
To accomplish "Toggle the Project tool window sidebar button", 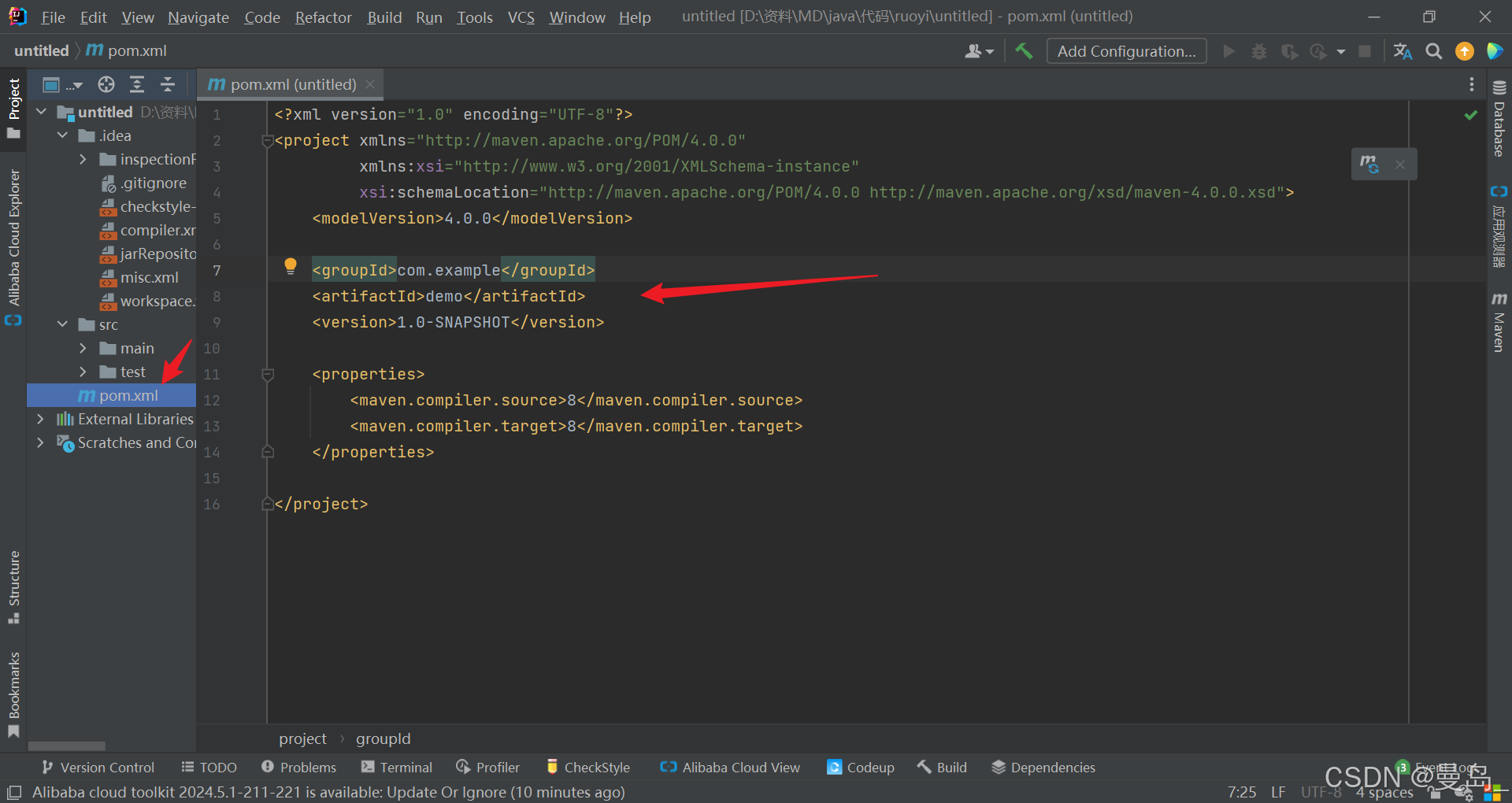I will coord(13,106).
